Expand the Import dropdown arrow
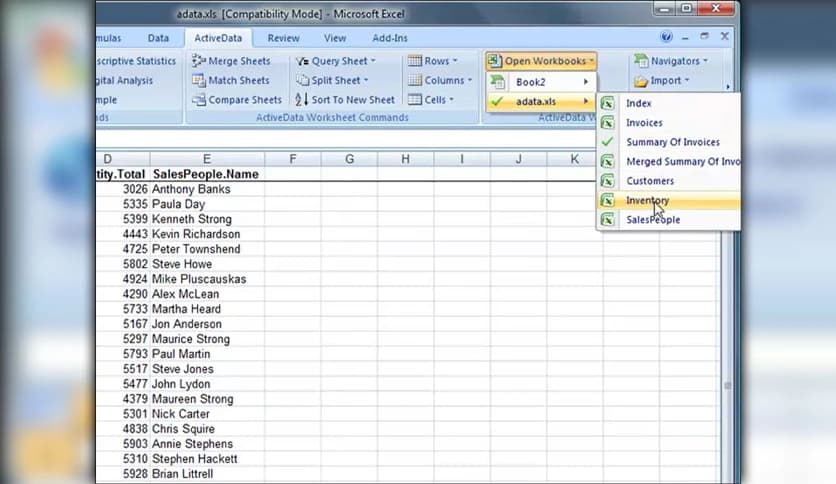The height and width of the screenshot is (484, 836). 687,80
